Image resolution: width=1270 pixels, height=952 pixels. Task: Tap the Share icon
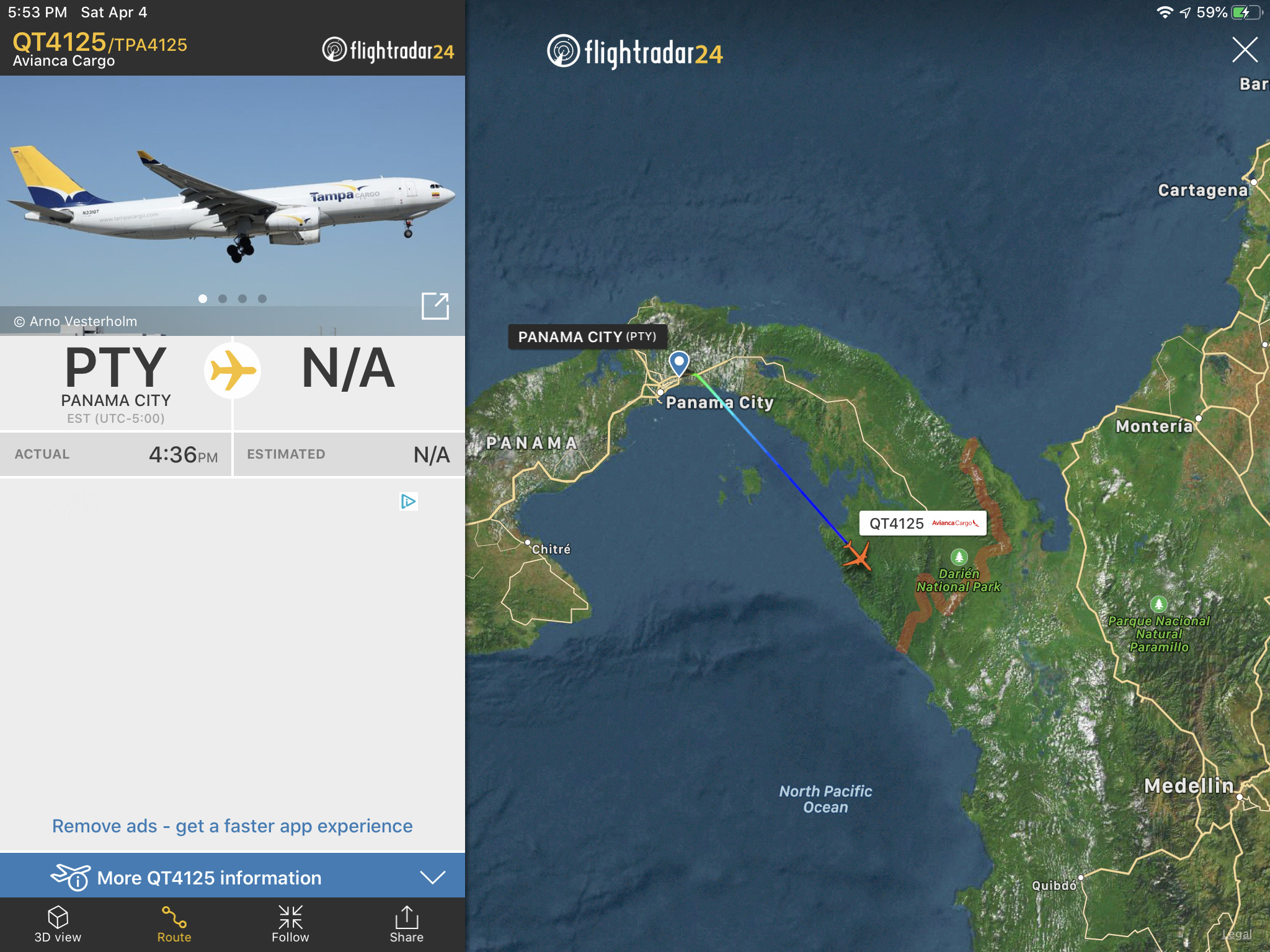pos(407,917)
